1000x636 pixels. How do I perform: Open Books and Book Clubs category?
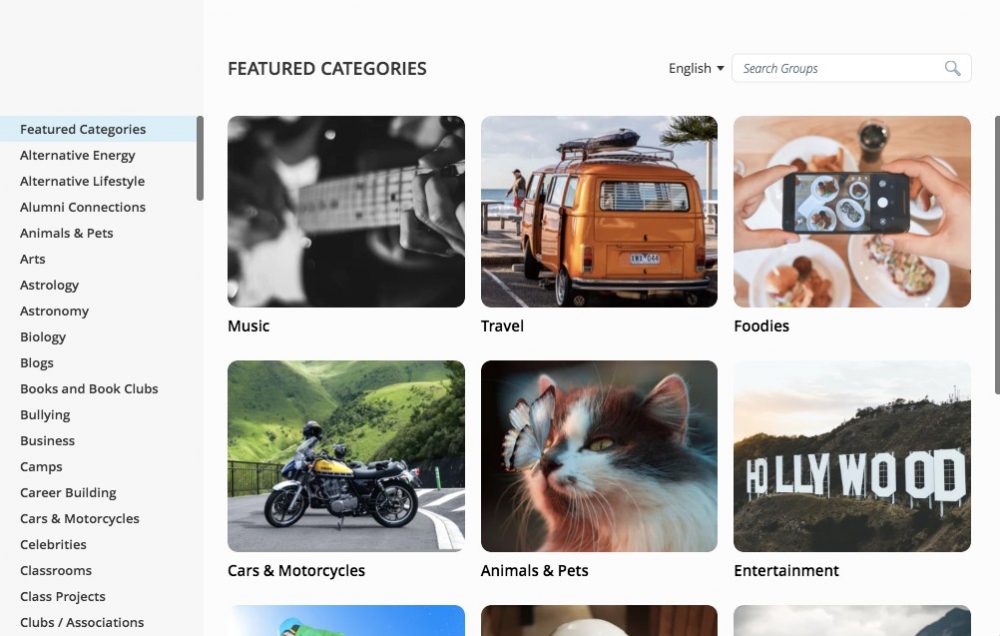[89, 389]
